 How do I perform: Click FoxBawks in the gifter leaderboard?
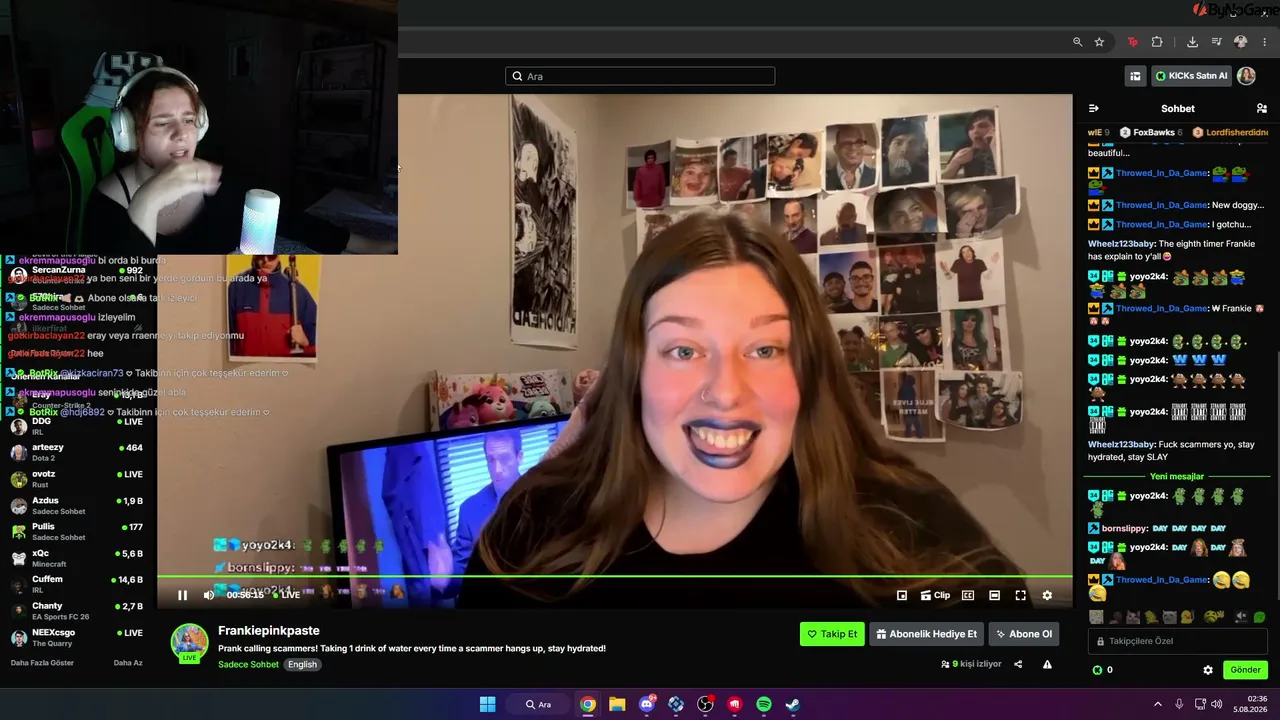[x=1151, y=132]
